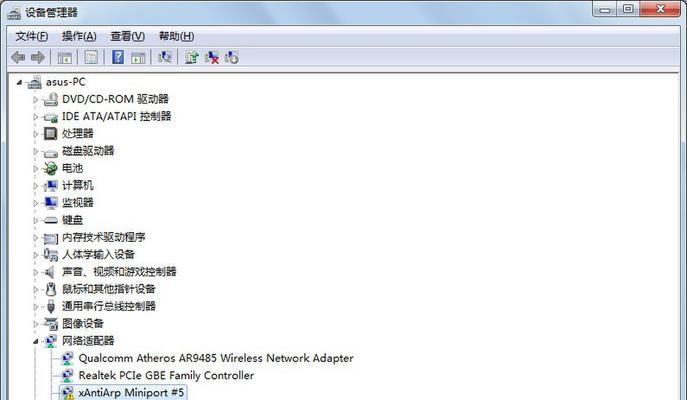The image size is (687, 400).
Task: Click the 图像设备 label
Action: click(83, 324)
